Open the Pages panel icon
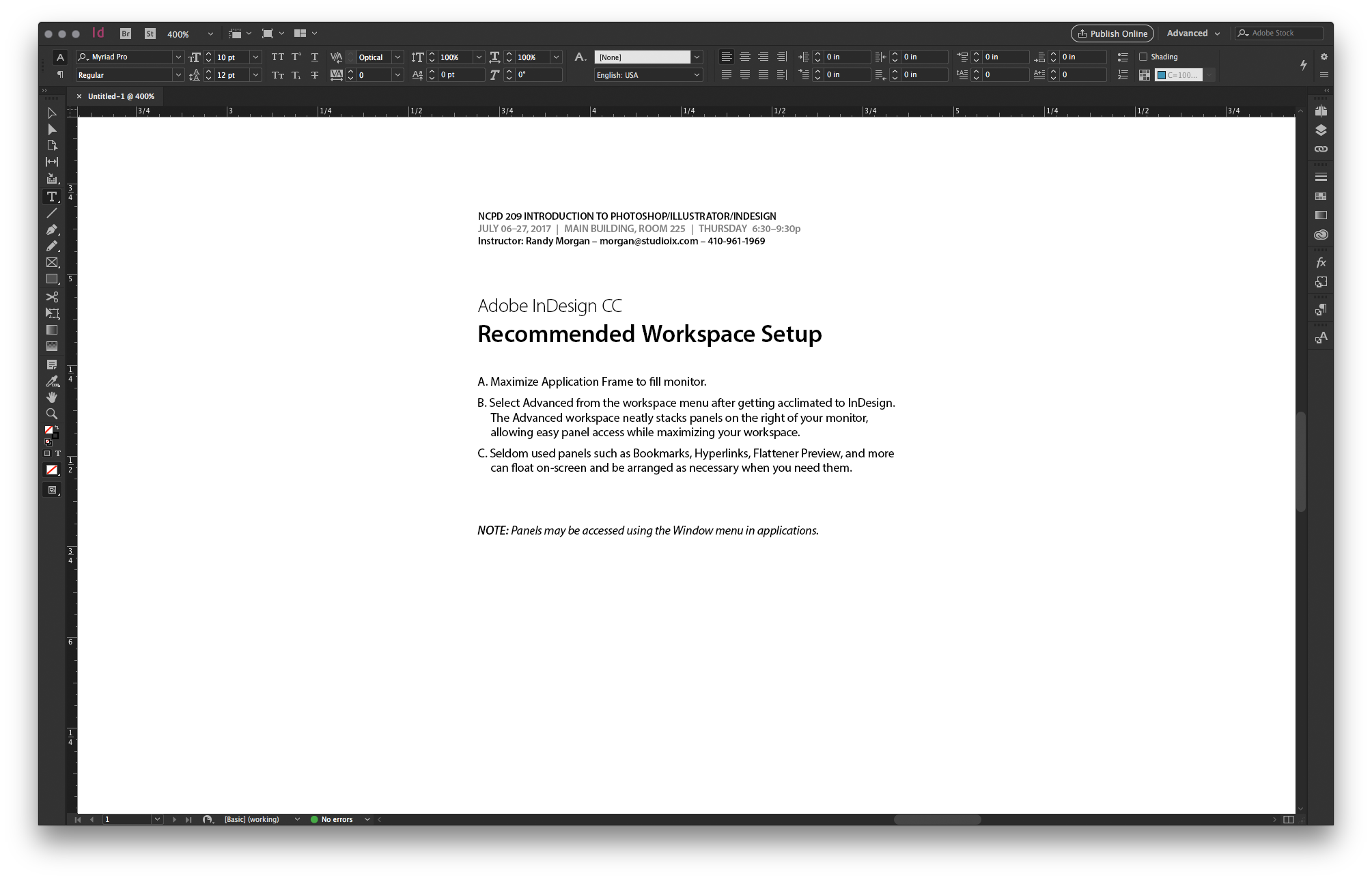 coord(1321,111)
